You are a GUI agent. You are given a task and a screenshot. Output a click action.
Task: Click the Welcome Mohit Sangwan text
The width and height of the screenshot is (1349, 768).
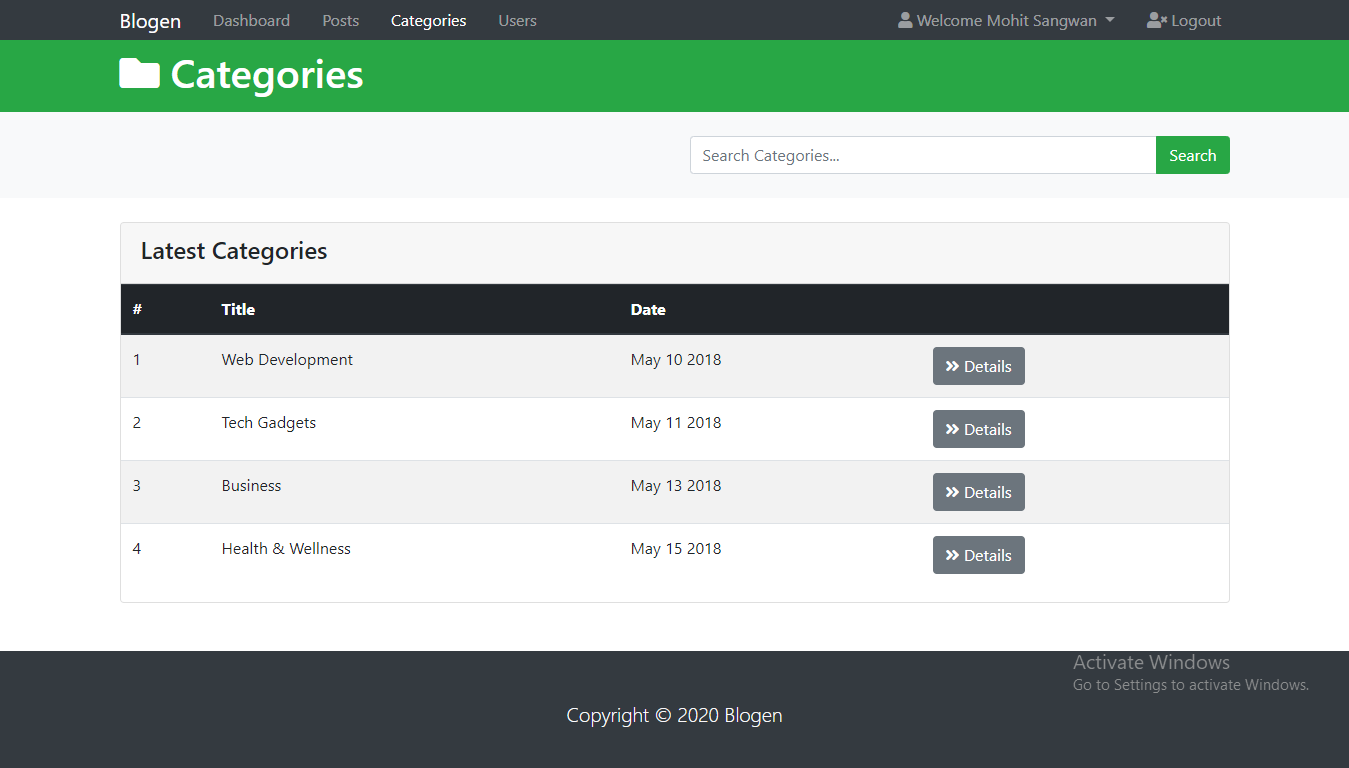pos(1006,20)
